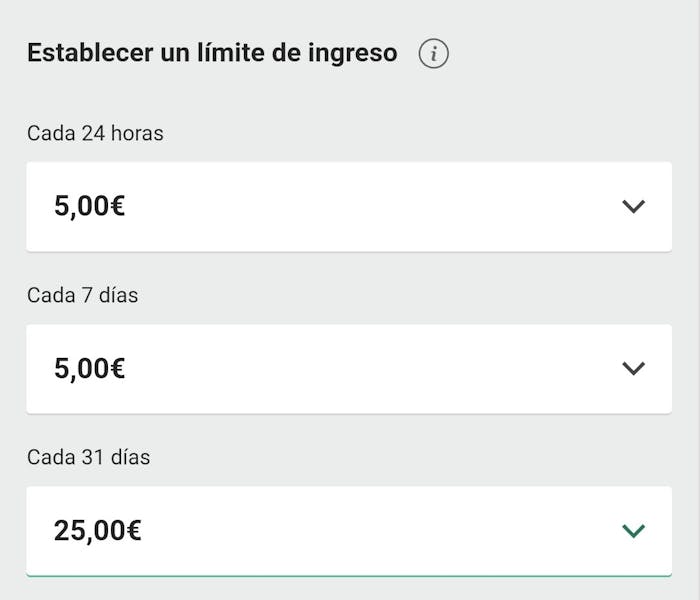
Task: Focus the daily deposit limit field
Action: pos(348,207)
